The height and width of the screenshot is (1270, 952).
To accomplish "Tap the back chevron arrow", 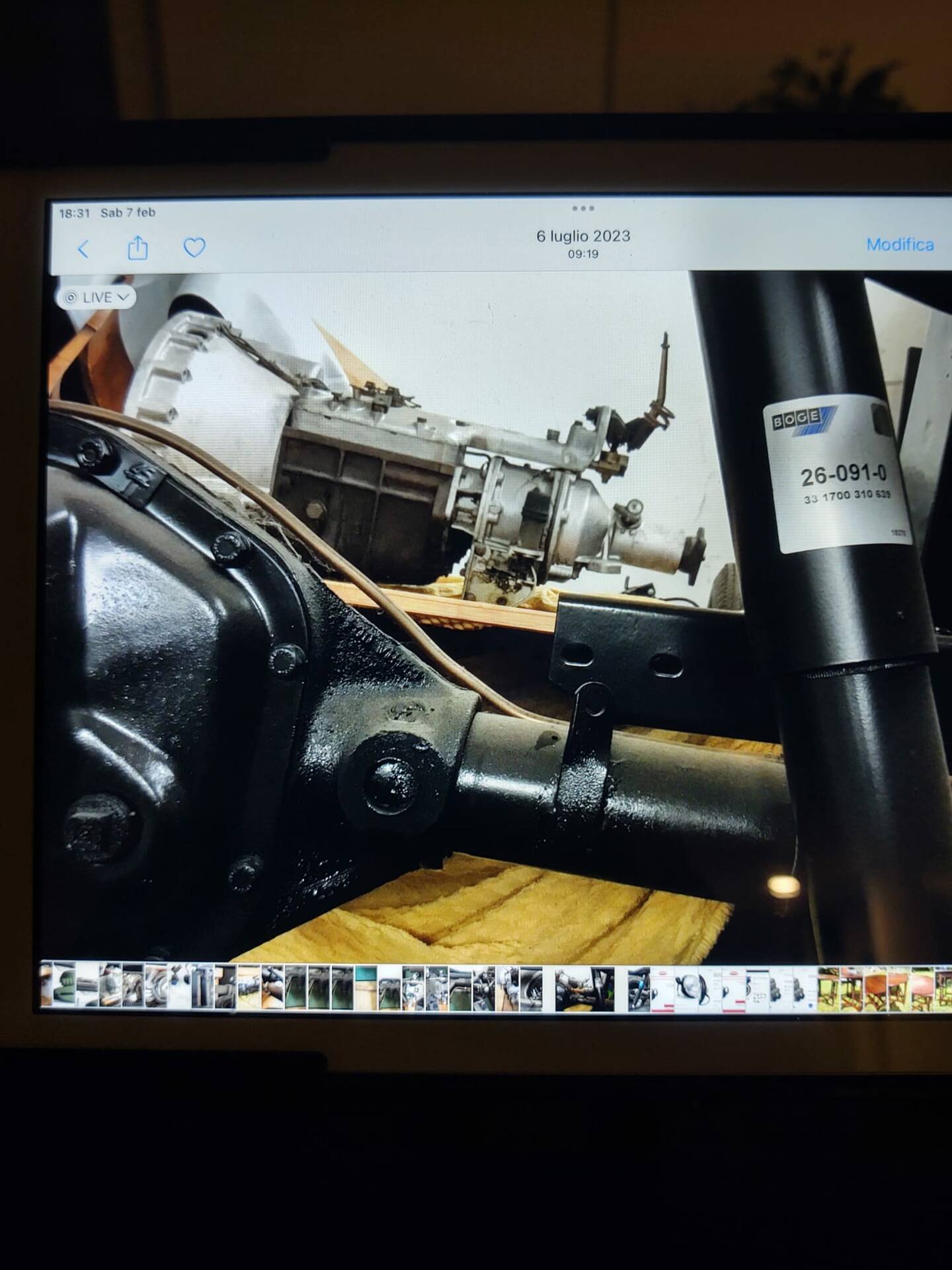I will 83,249.
